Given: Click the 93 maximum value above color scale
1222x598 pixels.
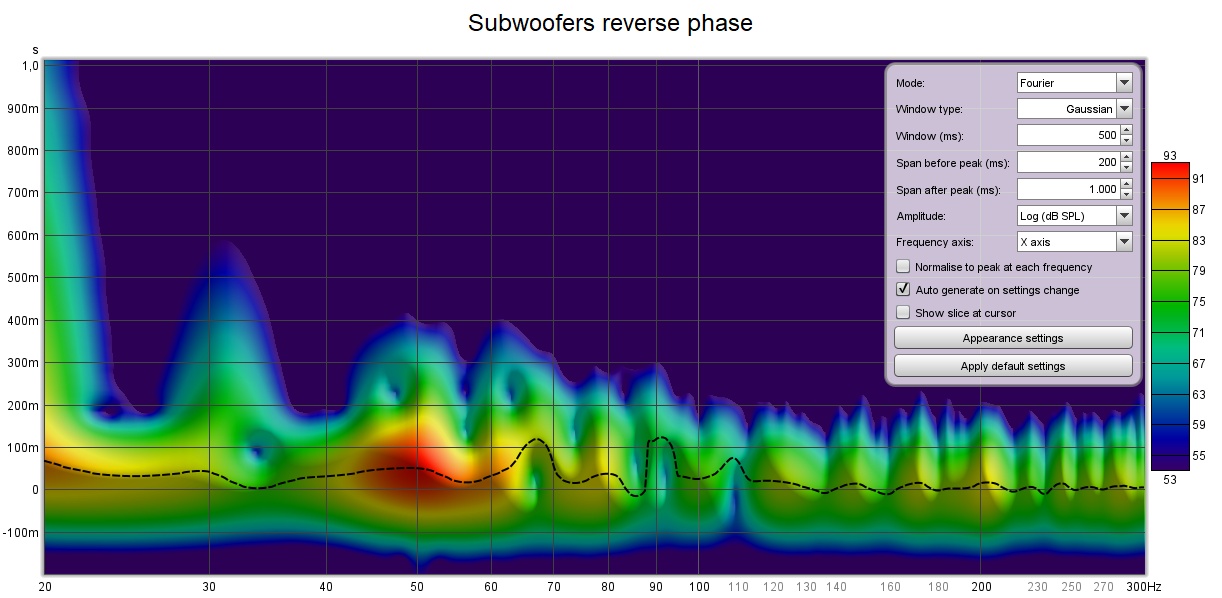Looking at the screenshot, I should click(1170, 155).
